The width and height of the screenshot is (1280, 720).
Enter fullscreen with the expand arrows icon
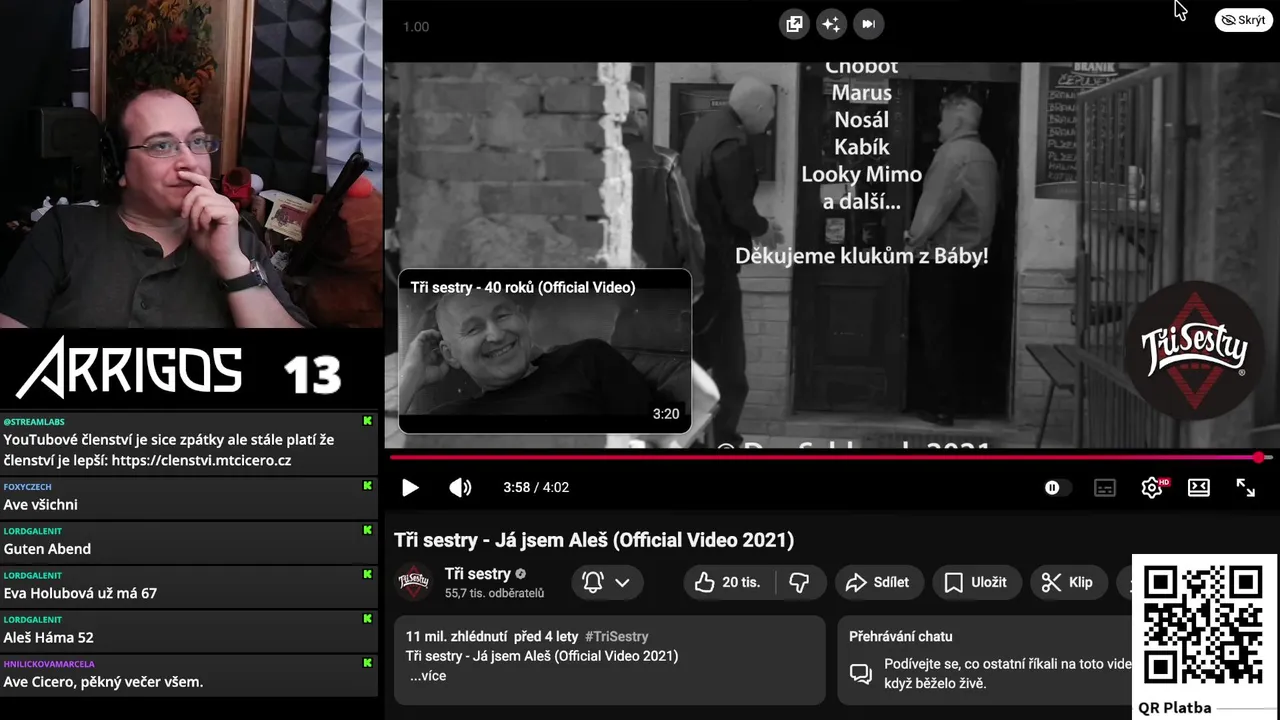pos(1246,488)
